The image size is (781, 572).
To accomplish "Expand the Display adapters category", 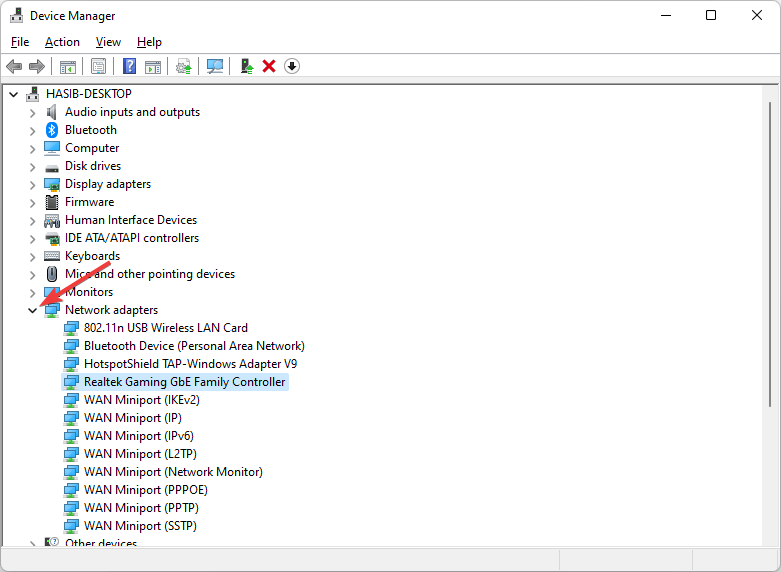I will pyautogui.click(x=32, y=184).
